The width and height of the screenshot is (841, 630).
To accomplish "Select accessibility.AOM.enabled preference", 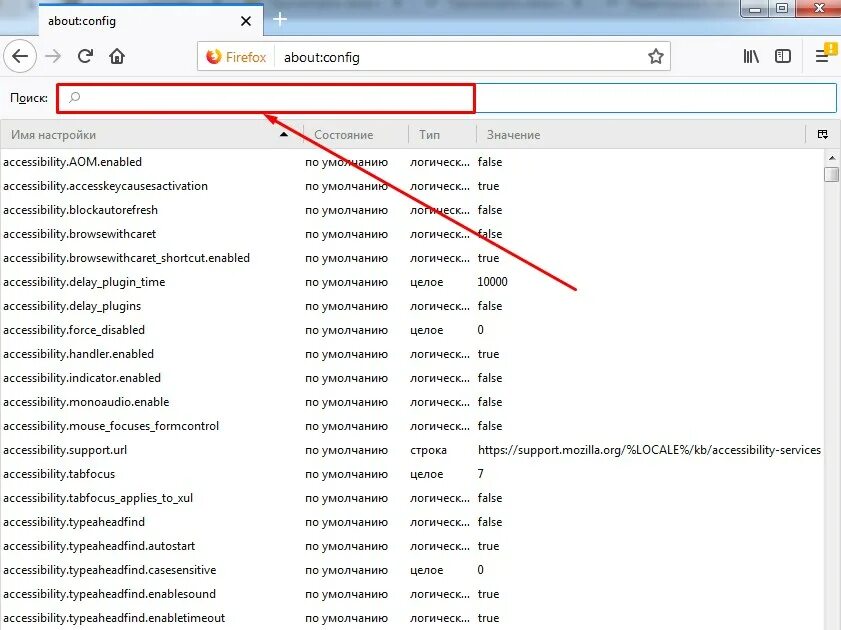I will [x=412, y=162].
